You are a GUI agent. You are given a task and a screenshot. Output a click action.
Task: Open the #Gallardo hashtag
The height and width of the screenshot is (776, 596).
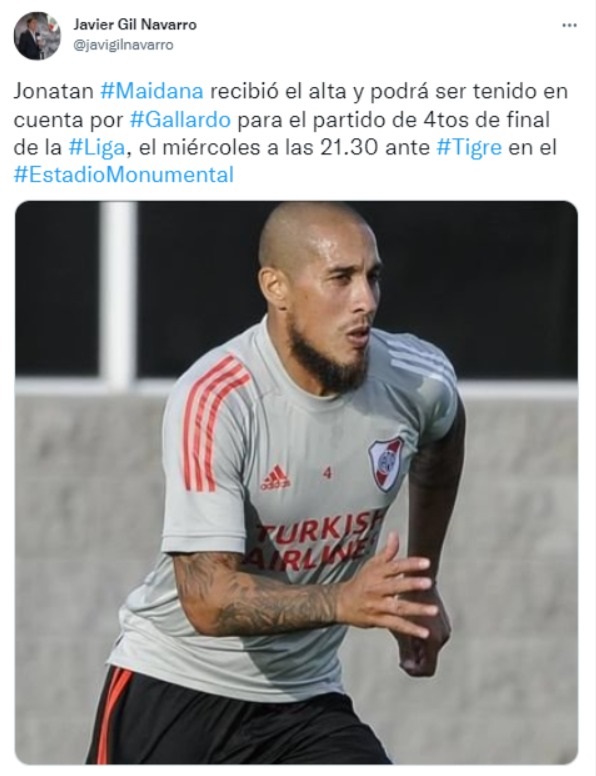(x=180, y=119)
